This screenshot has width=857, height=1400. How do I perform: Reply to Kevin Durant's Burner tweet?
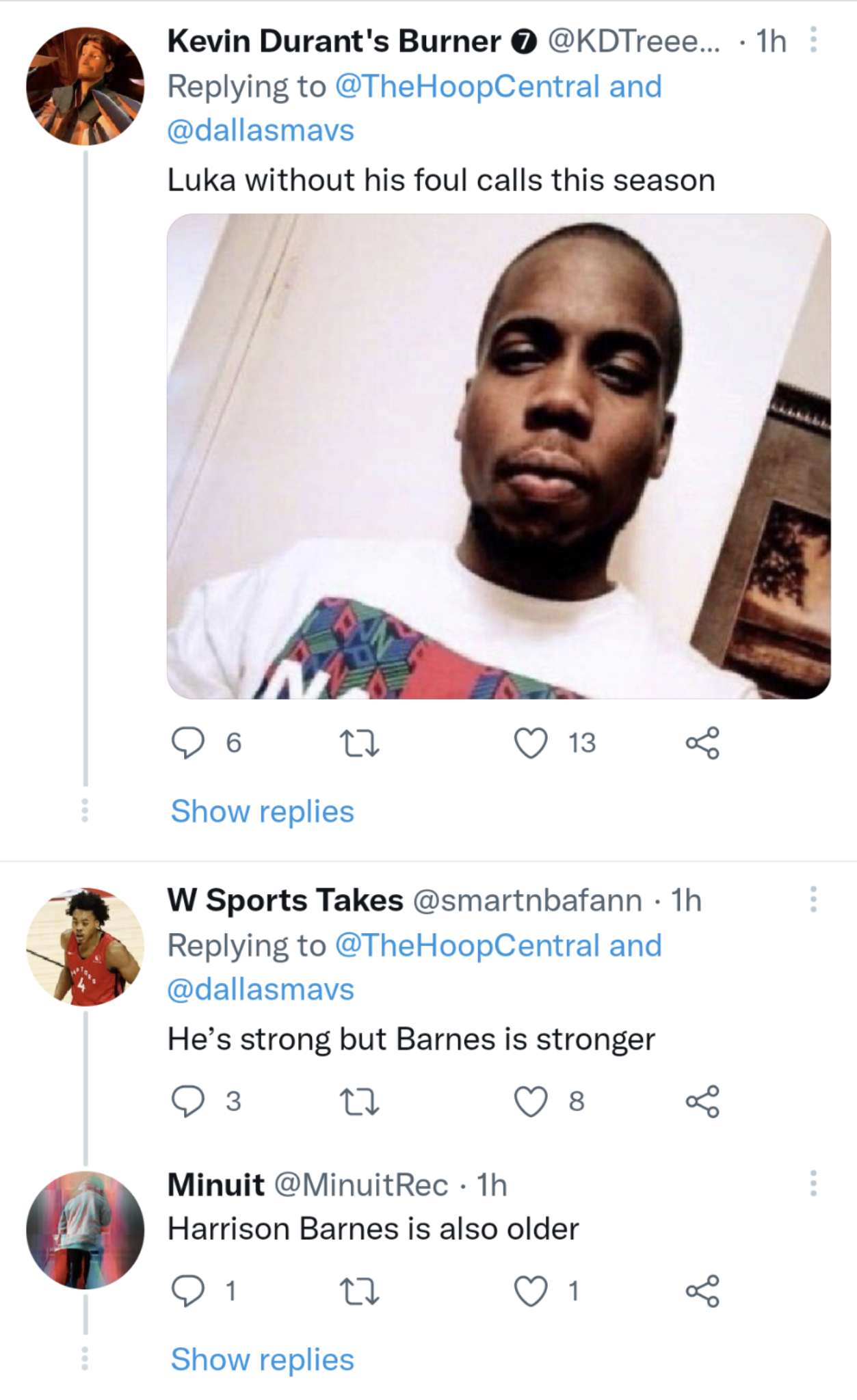click(x=188, y=743)
